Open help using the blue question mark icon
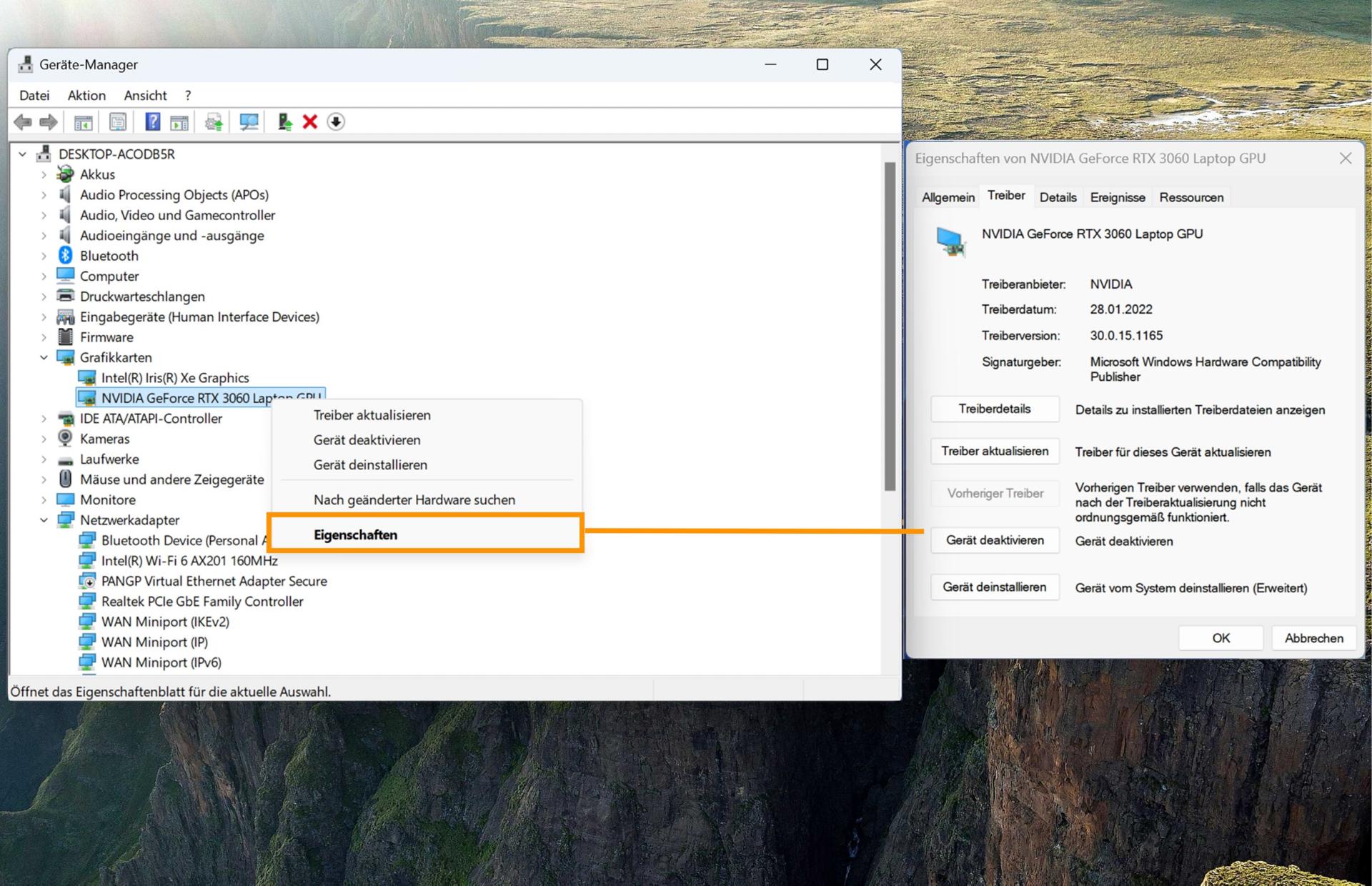1372x886 pixels. point(151,121)
